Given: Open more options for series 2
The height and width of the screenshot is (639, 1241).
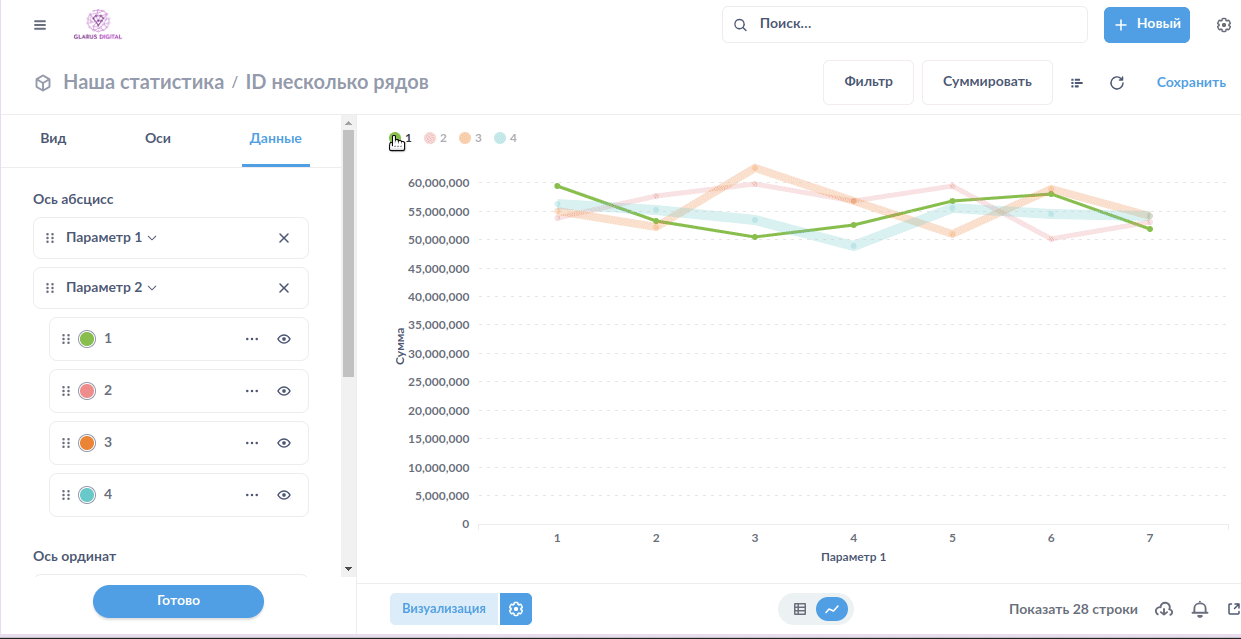Looking at the screenshot, I should point(252,391).
